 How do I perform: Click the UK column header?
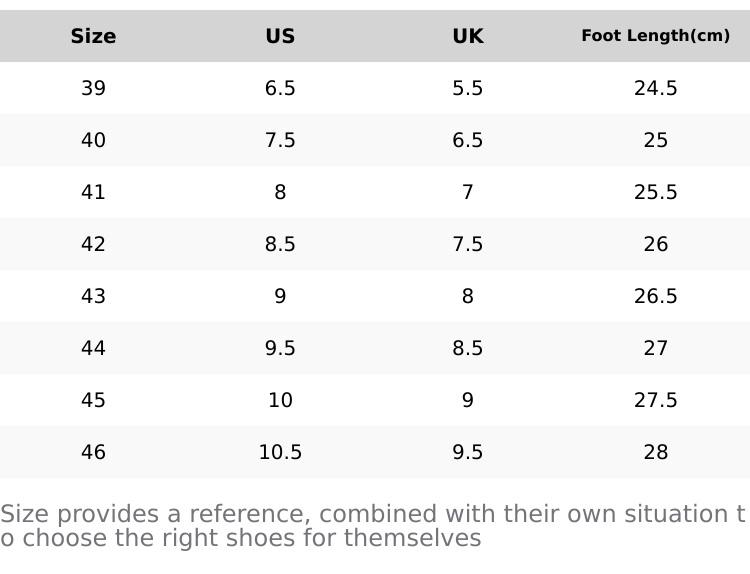click(x=468, y=36)
